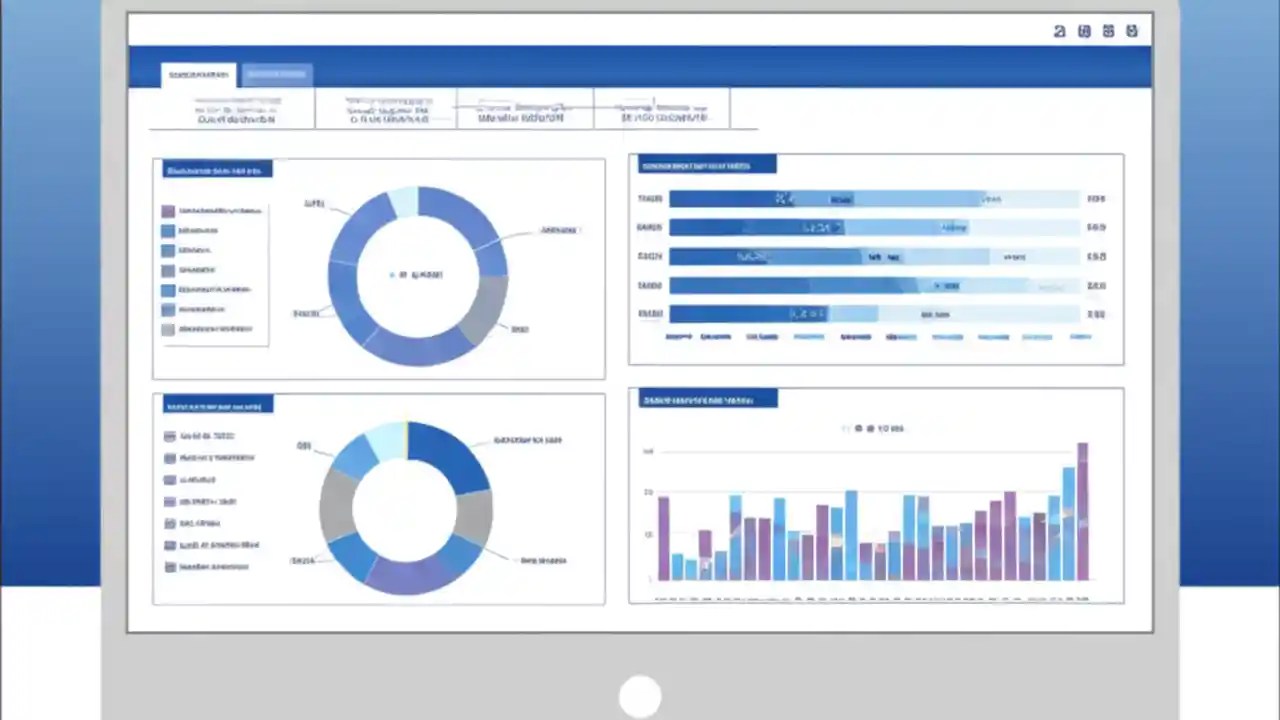Switch to the active white tab at top left
The width and height of the screenshot is (1280, 720).
click(x=197, y=74)
